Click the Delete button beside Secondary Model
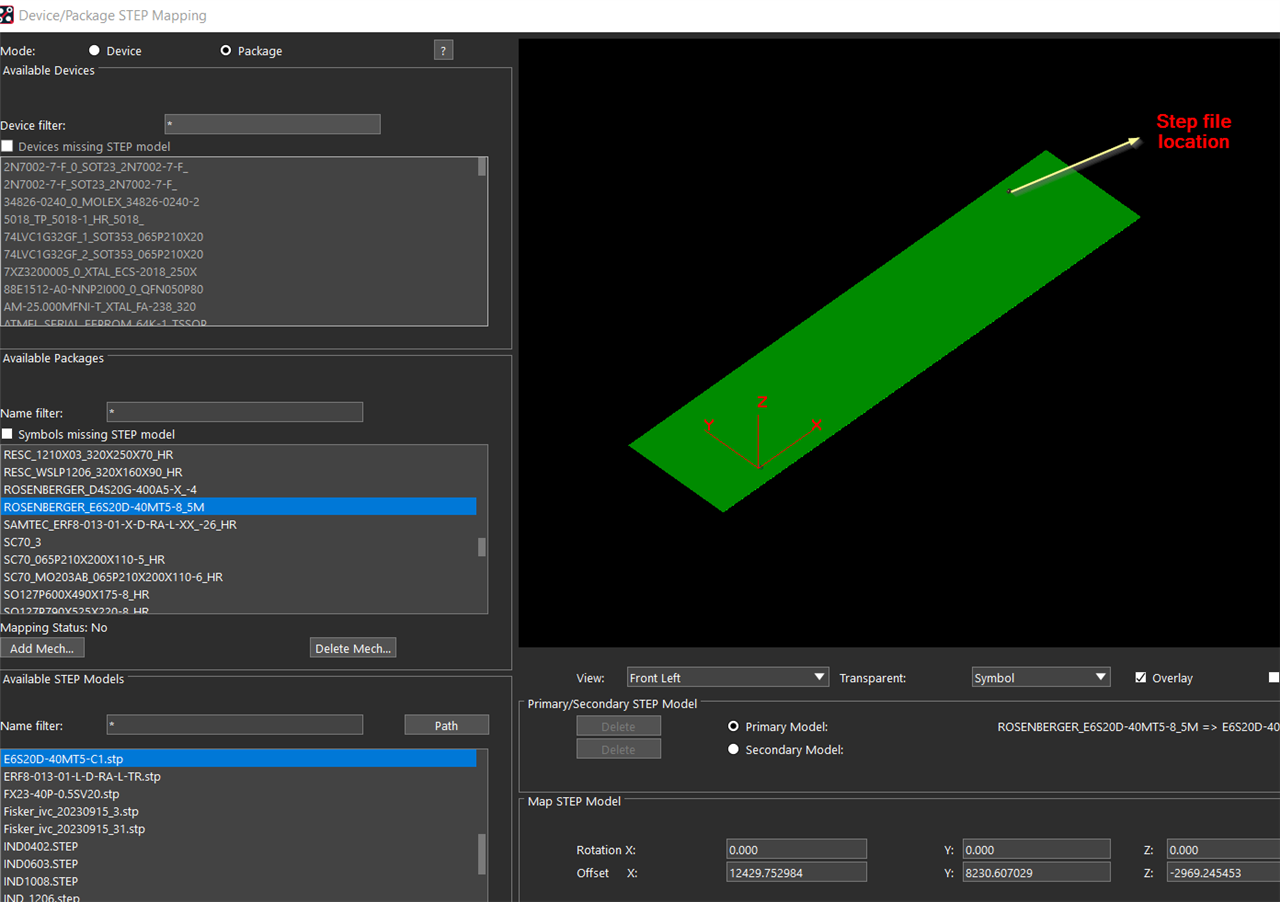This screenshot has width=1280, height=902. pos(619,749)
